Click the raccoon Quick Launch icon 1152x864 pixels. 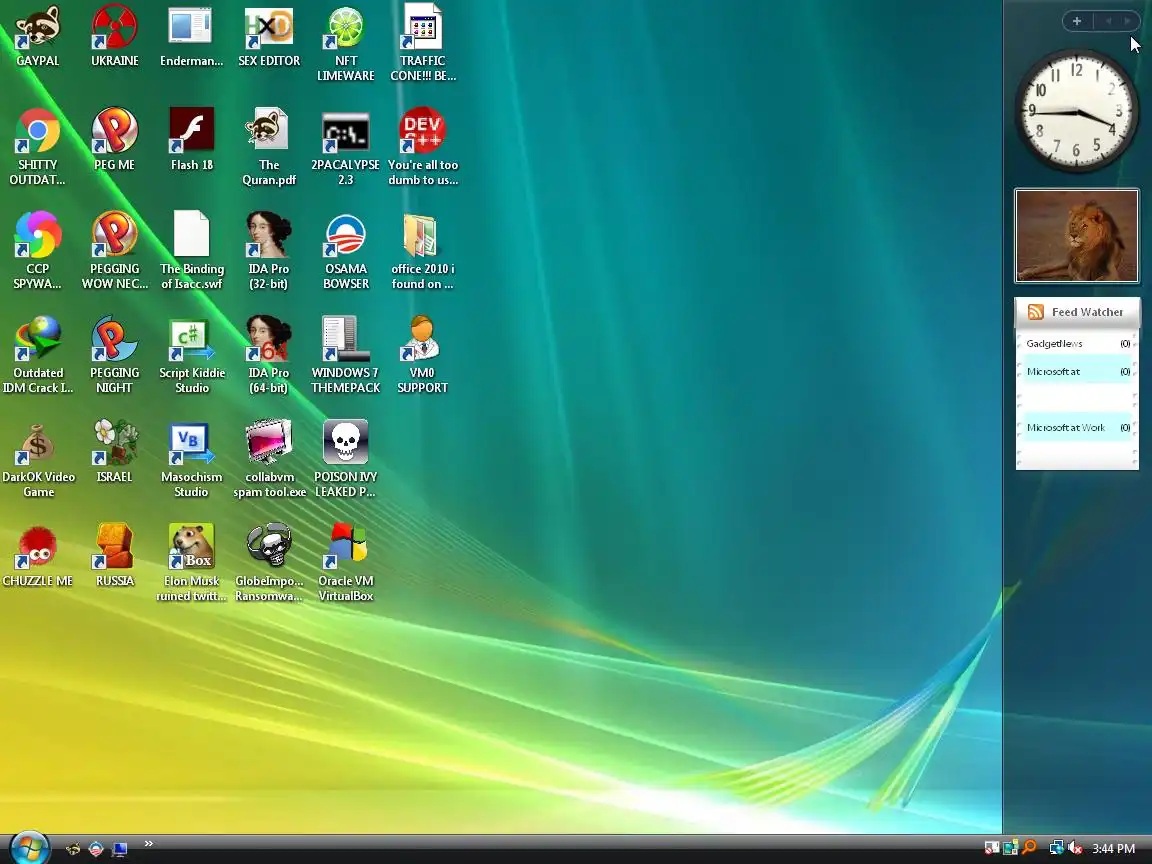click(73, 849)
